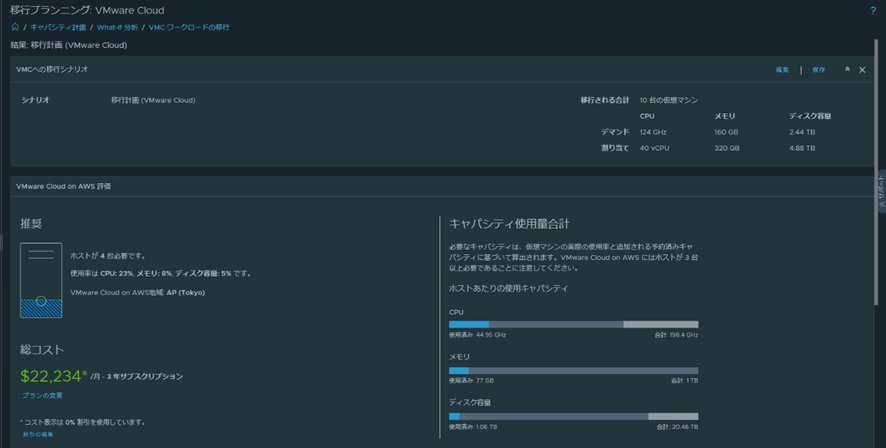Go to What-If 分析 breadcrumb

(117, 27)
